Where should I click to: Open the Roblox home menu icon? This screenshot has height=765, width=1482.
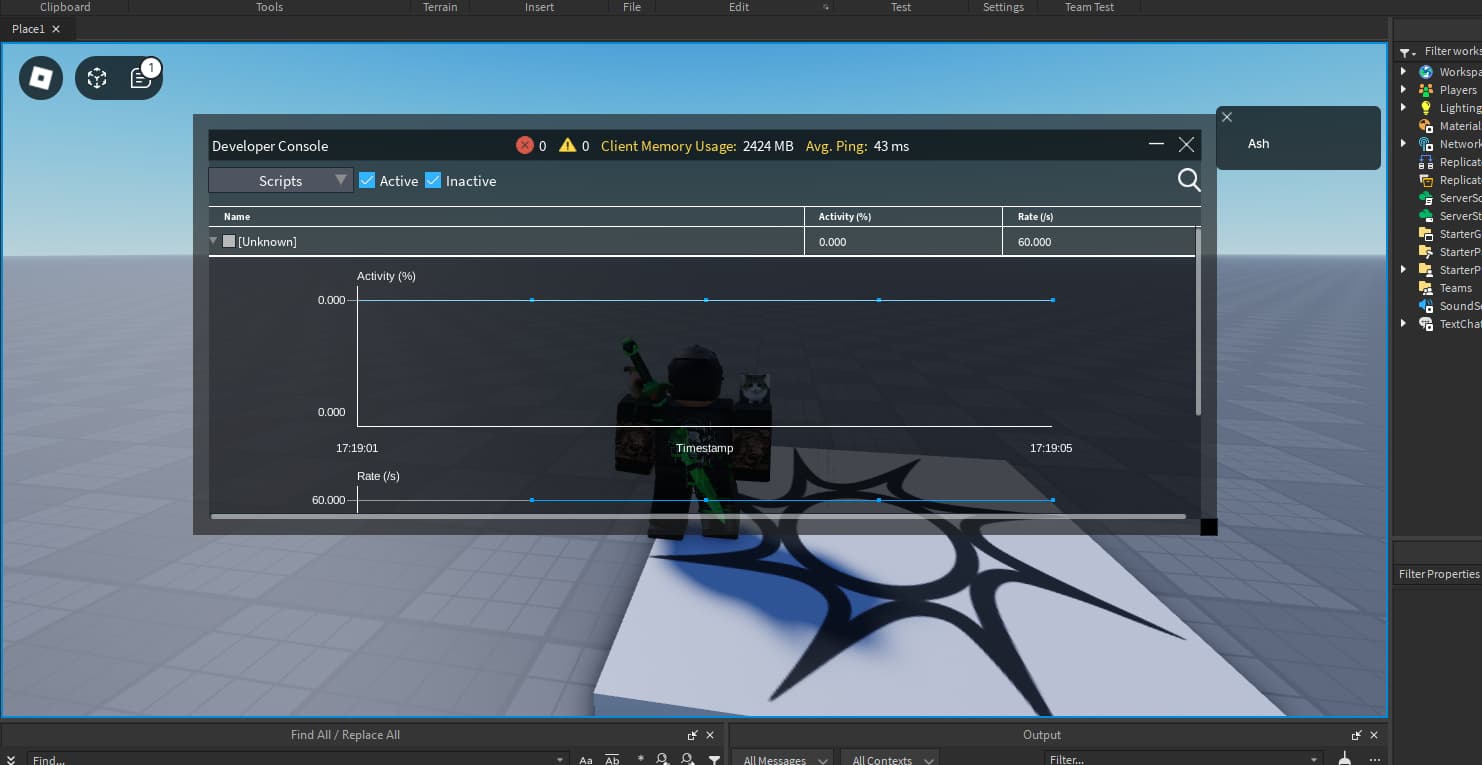[x=40, y=77]
